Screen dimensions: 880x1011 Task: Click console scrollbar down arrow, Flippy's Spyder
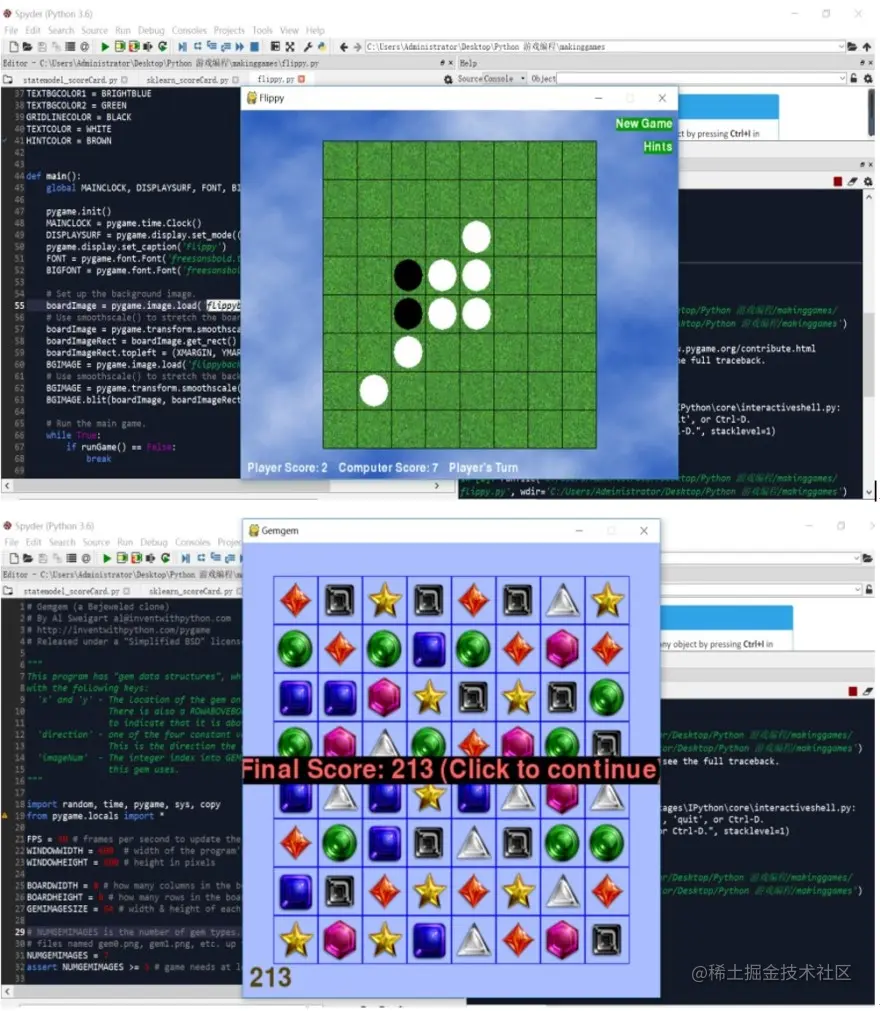point(868,492)
